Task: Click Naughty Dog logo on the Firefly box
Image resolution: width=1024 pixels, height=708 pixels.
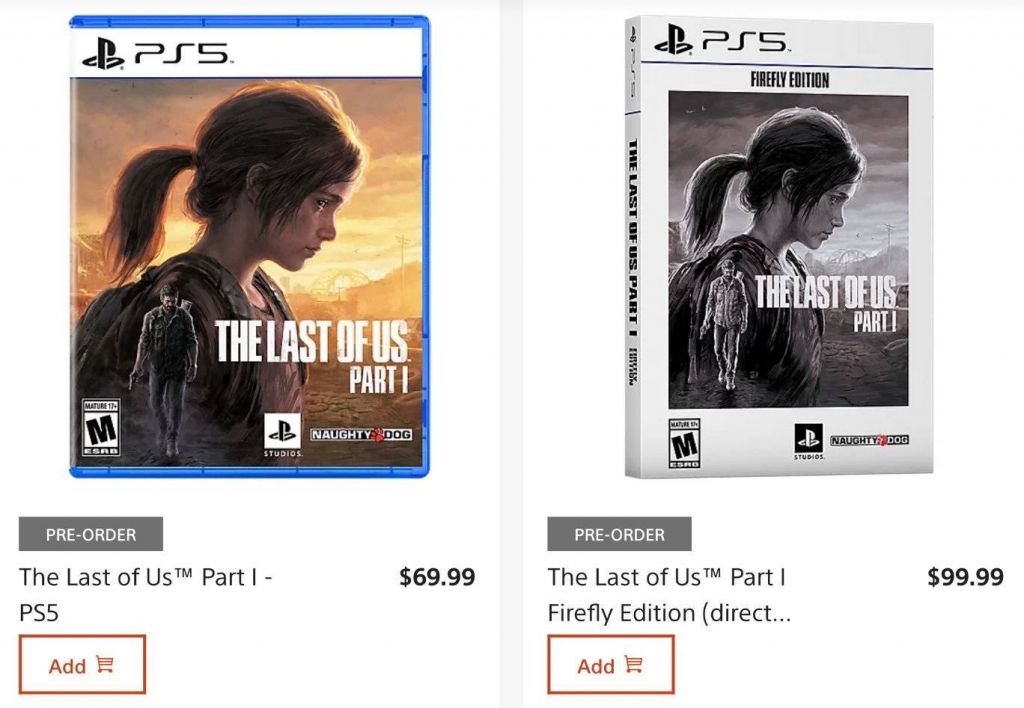Action: click(x=869, y=440)
